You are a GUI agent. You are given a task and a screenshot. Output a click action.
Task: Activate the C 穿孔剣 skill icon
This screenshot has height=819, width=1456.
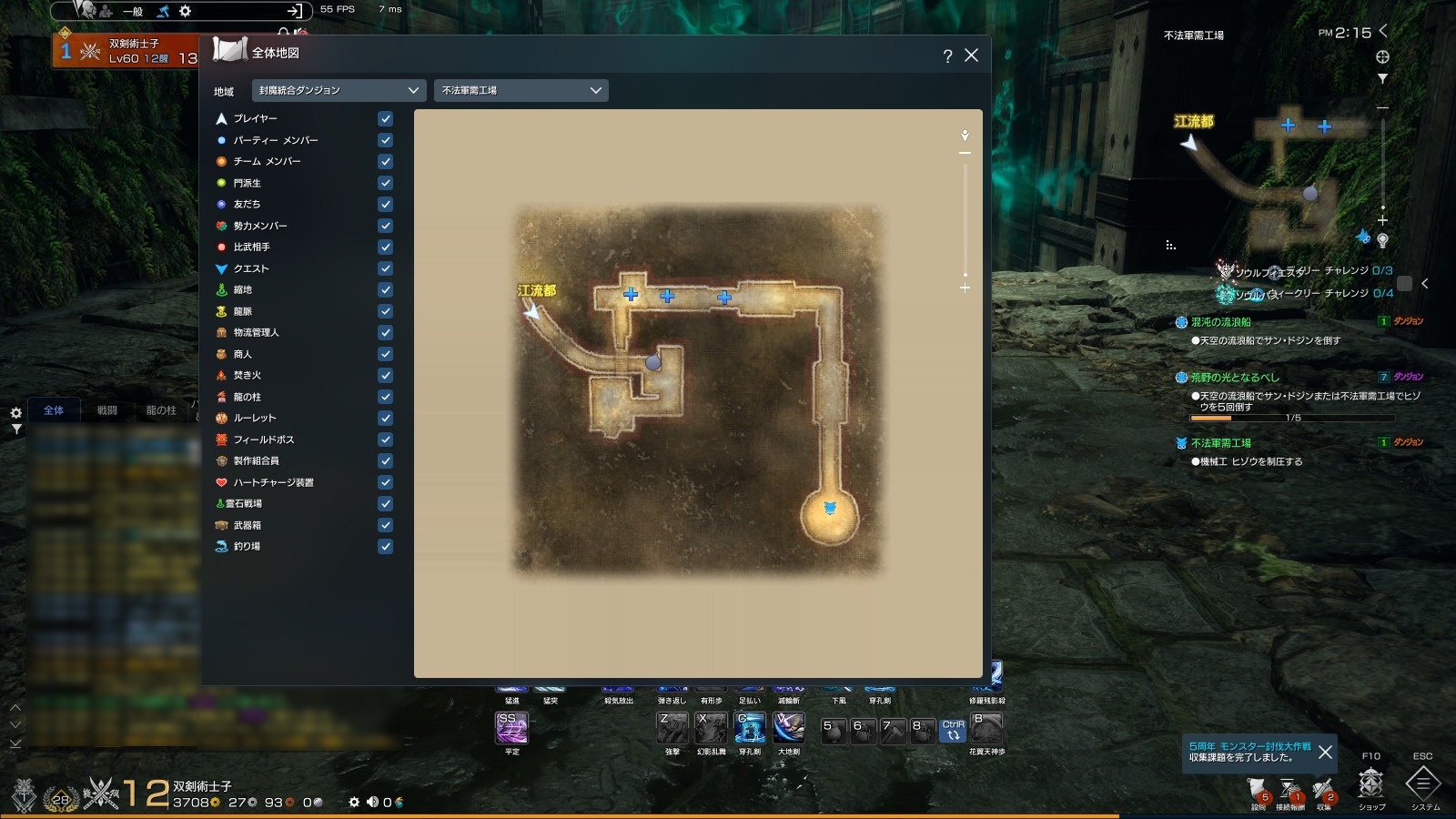pos(750,728)
